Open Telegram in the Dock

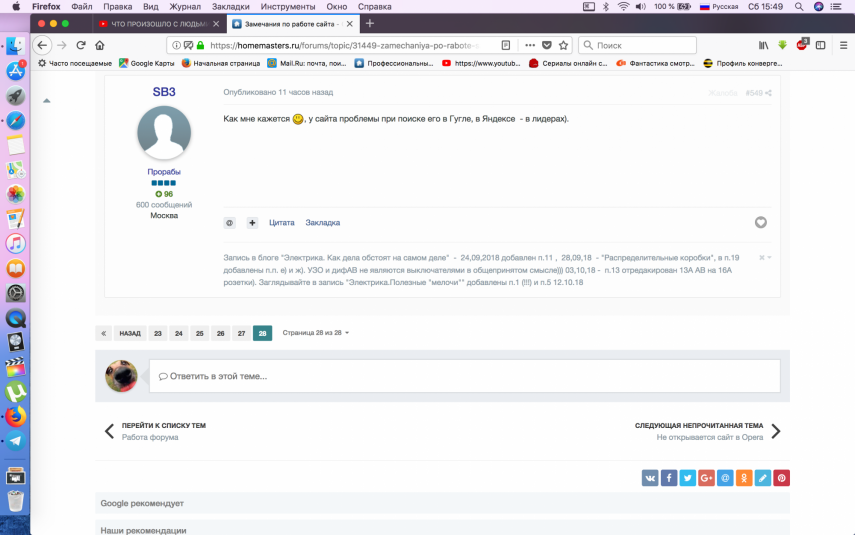tap(16, 441)
